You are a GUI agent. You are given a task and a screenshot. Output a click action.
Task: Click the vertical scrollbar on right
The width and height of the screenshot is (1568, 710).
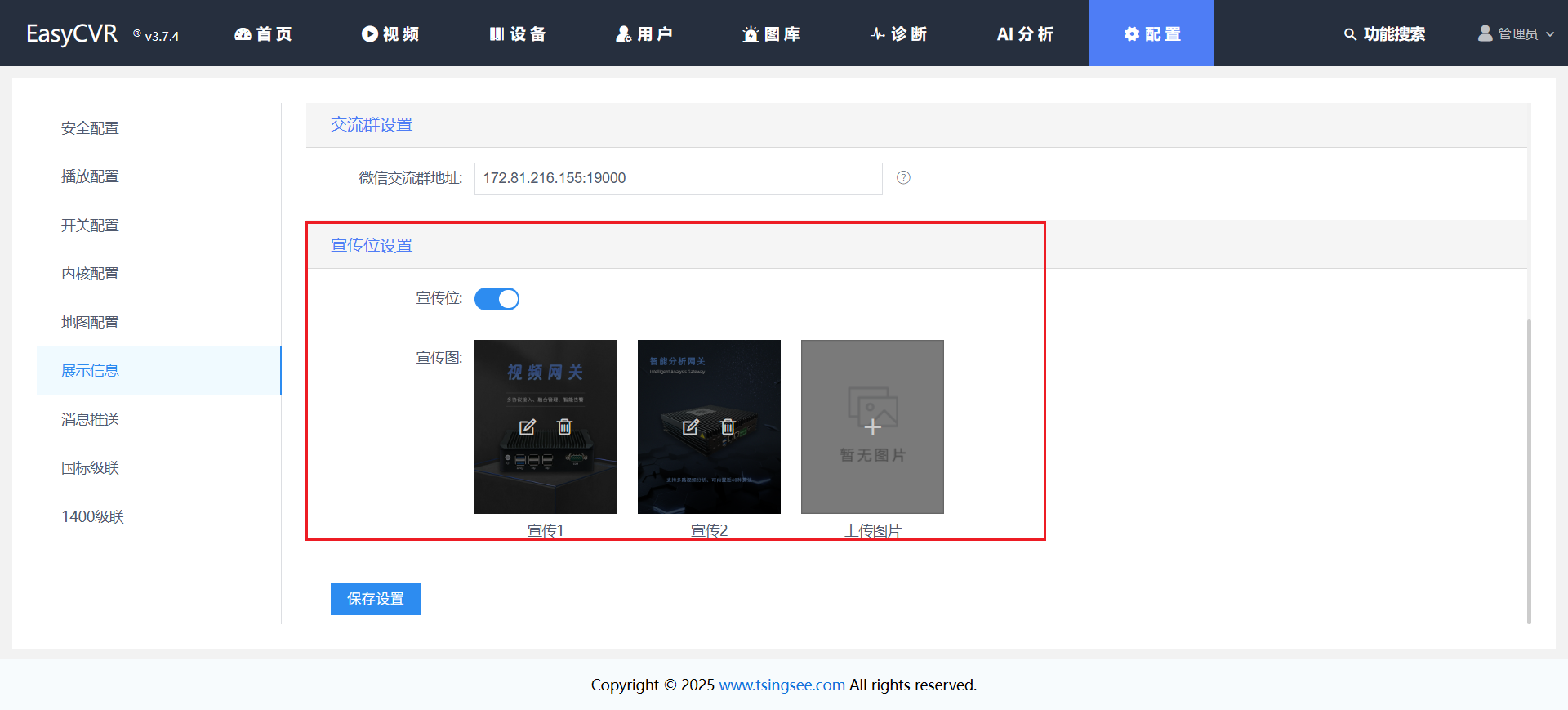pyautogui.click(x=1529, y=470)
